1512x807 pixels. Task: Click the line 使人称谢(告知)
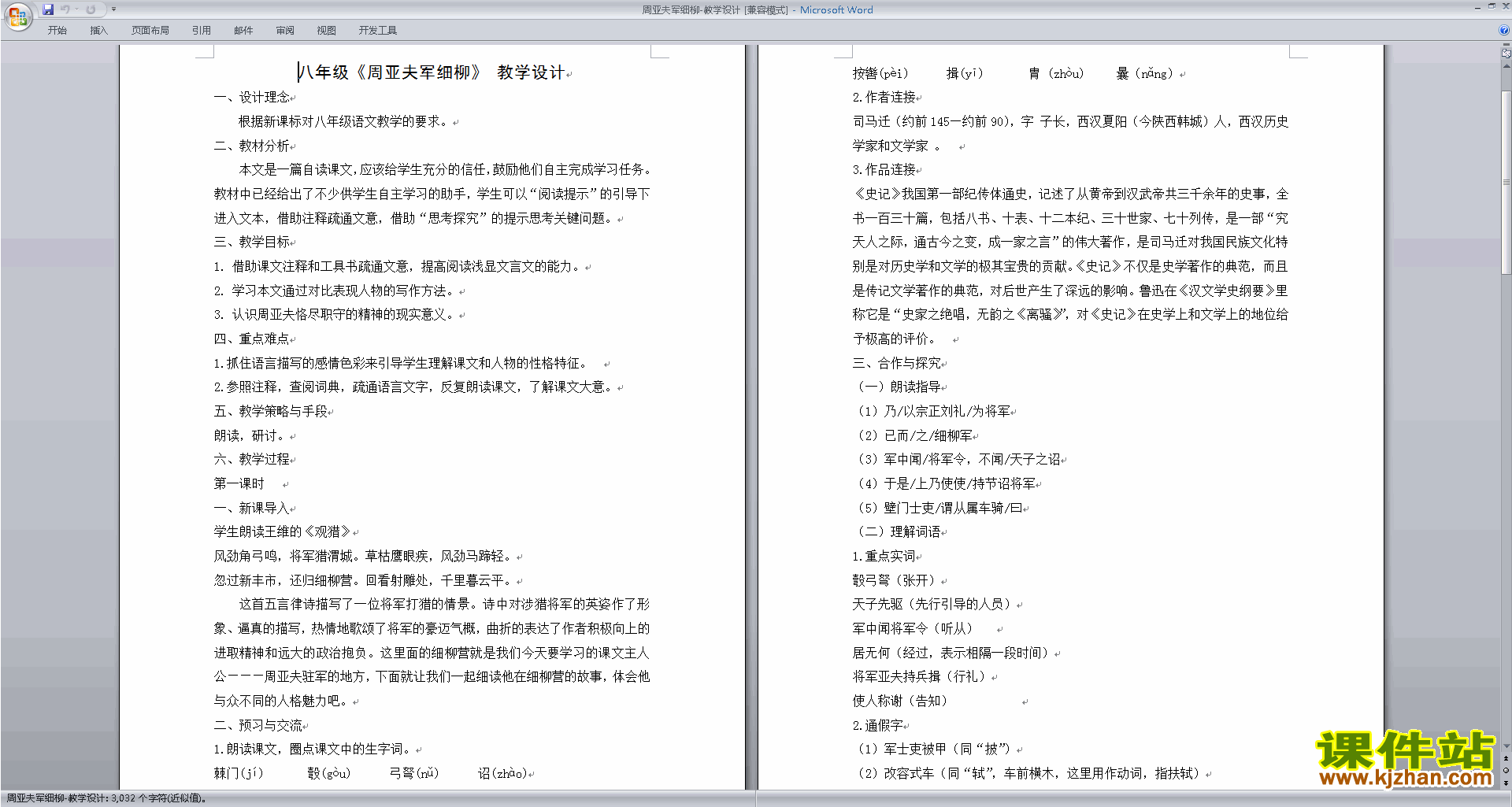(902, 701)
